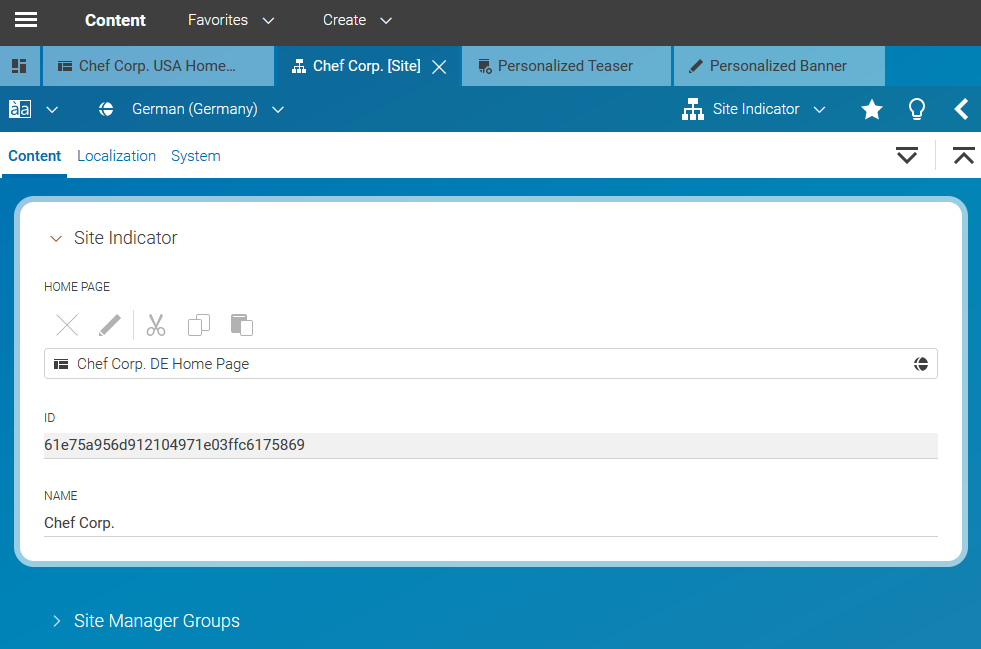Collapse the Site Indicator section
981x649 pixels.
[56, 238]
